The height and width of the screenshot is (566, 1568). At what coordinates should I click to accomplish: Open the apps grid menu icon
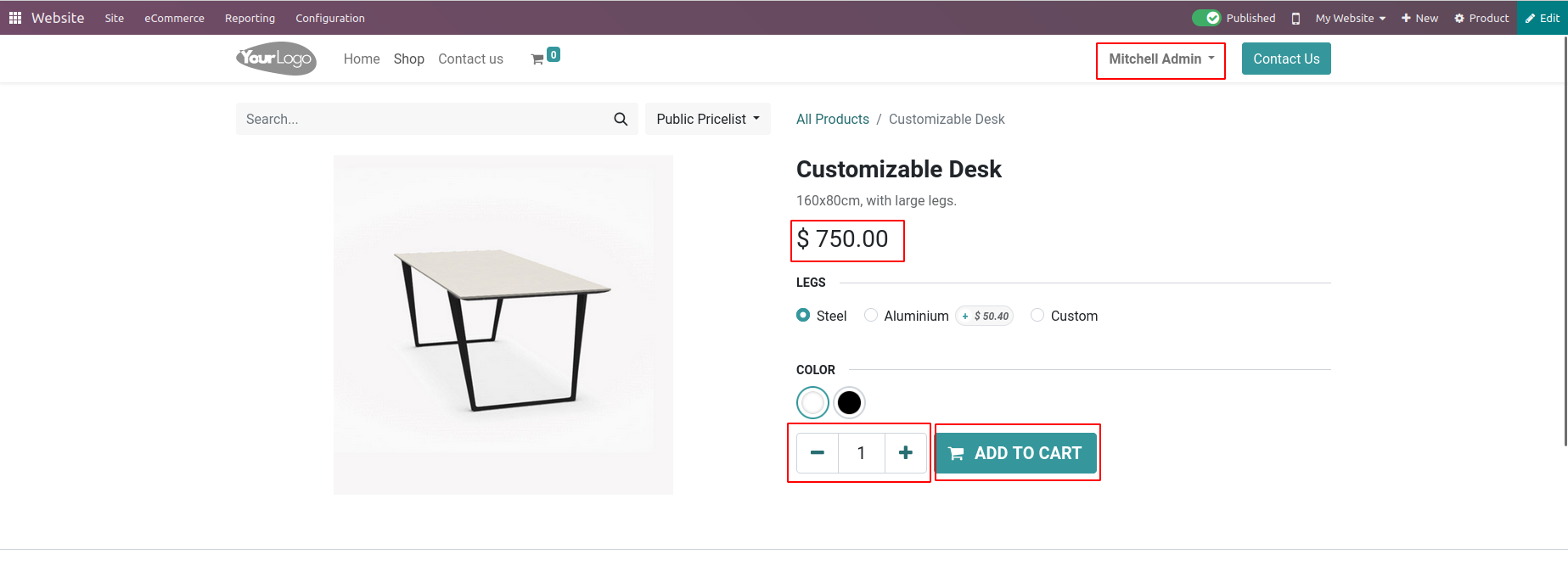coord(15,18)
